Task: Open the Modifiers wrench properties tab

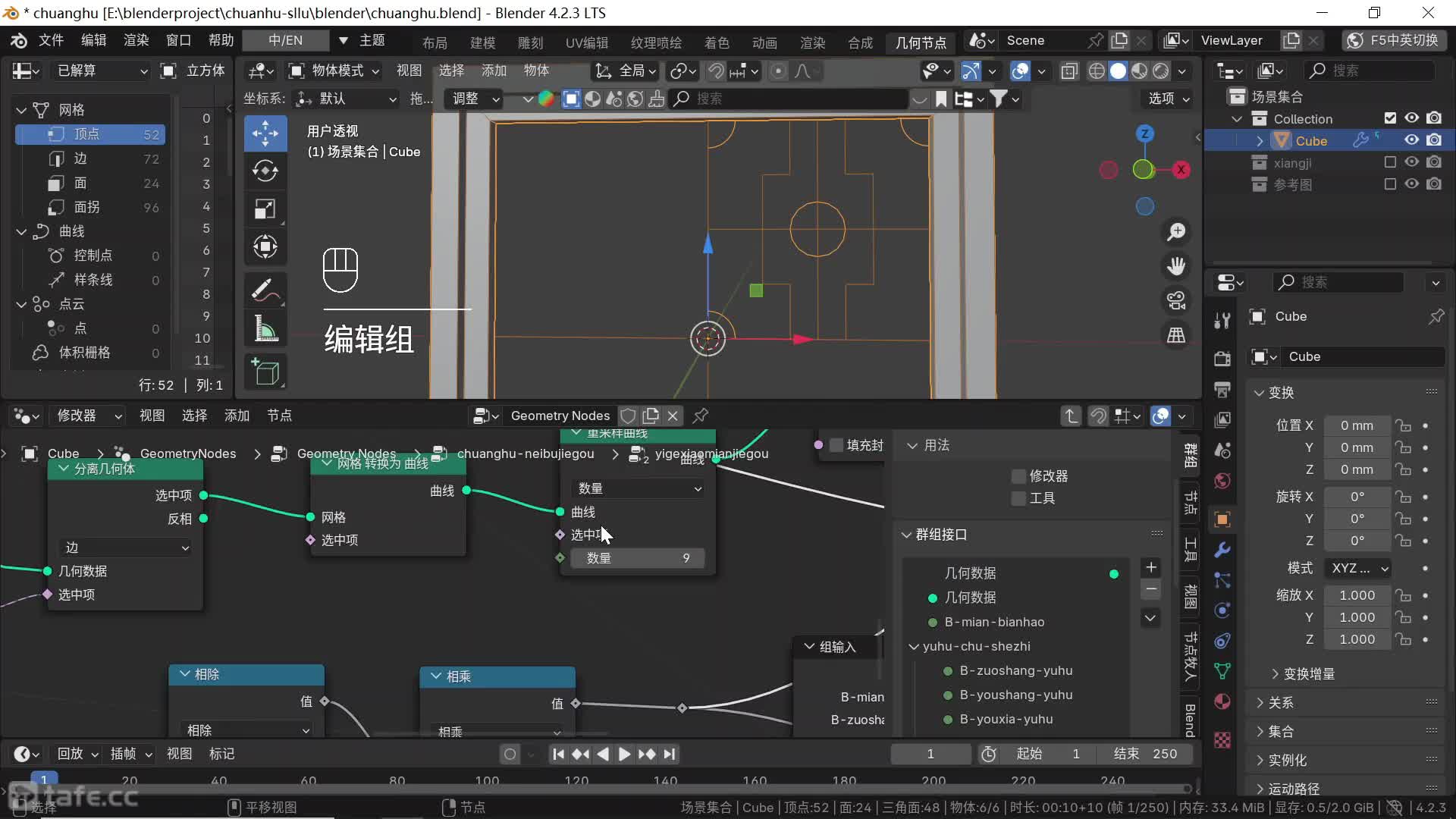Action: [1222, 550]
